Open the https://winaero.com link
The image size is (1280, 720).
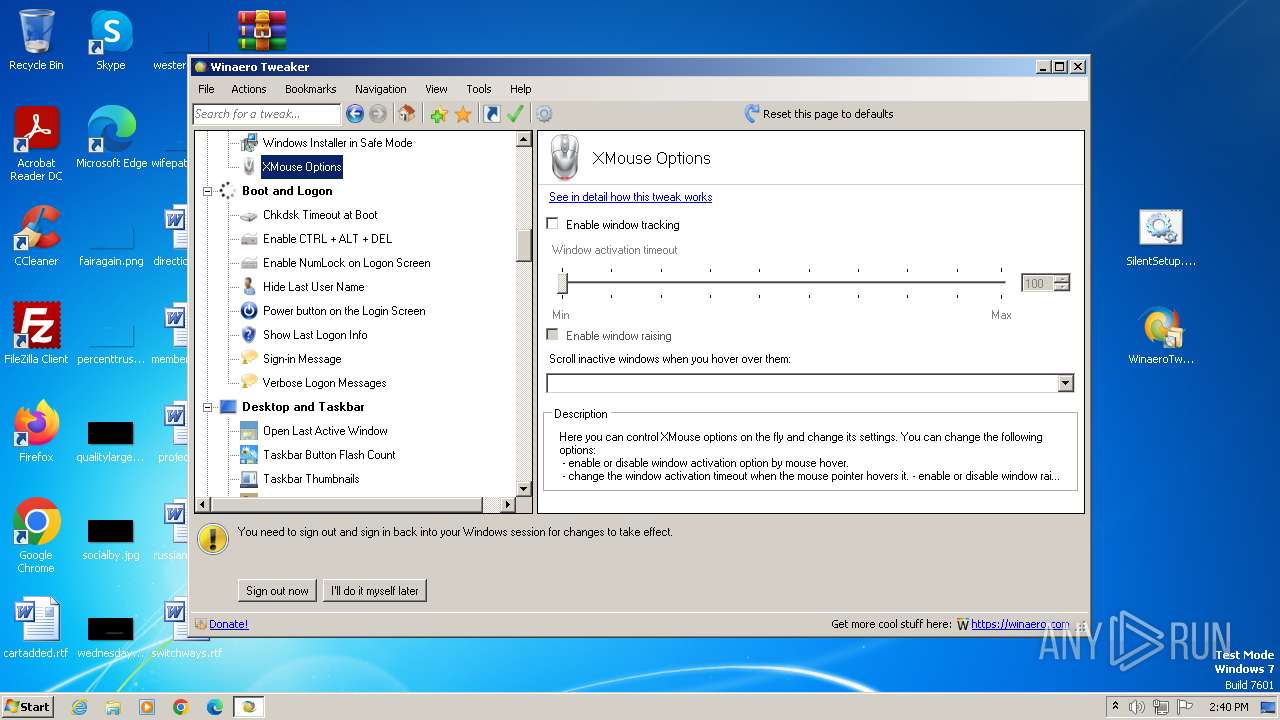coord(1020,624)
